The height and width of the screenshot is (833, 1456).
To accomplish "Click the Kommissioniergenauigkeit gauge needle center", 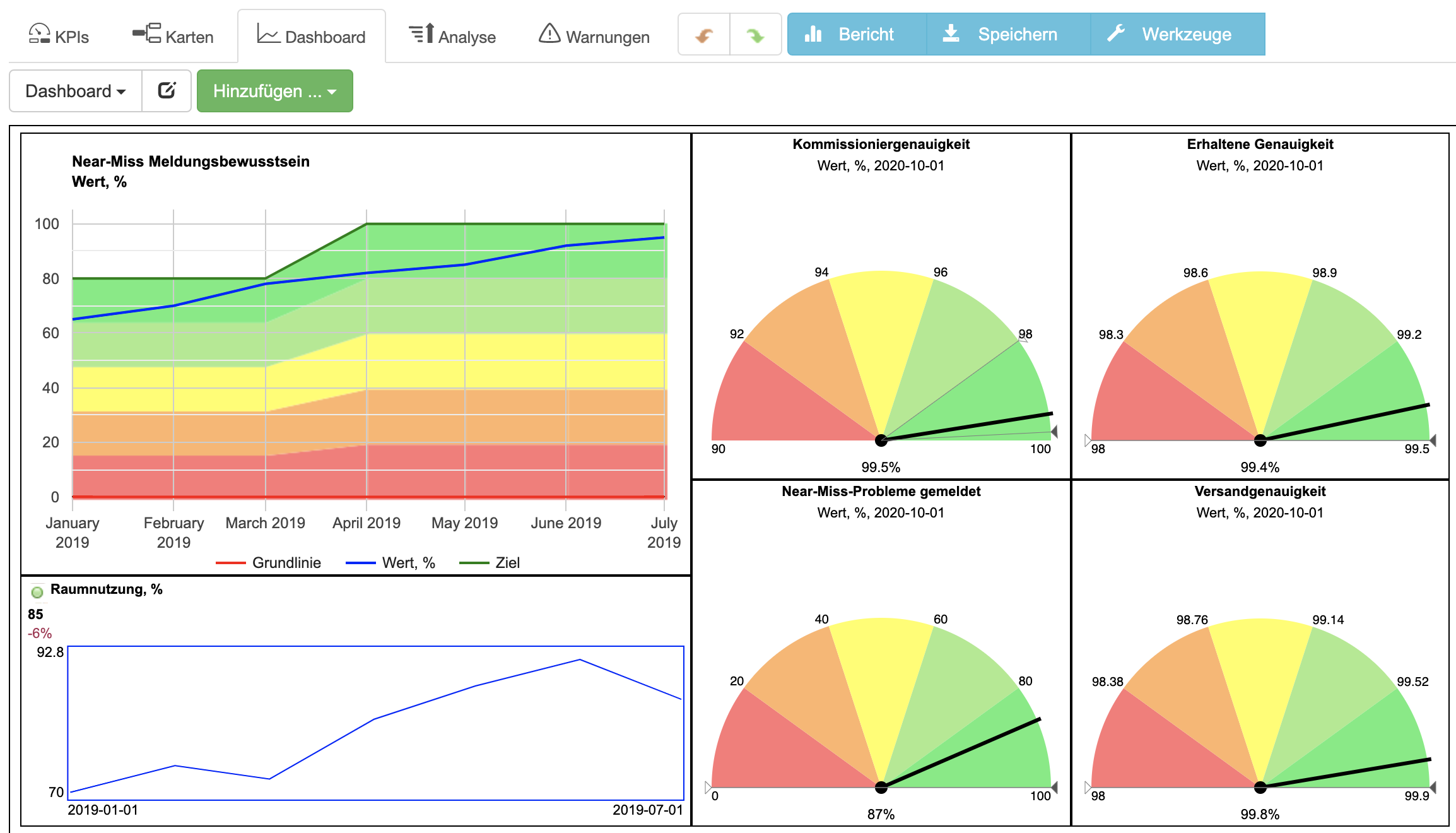I will (881, 440).
